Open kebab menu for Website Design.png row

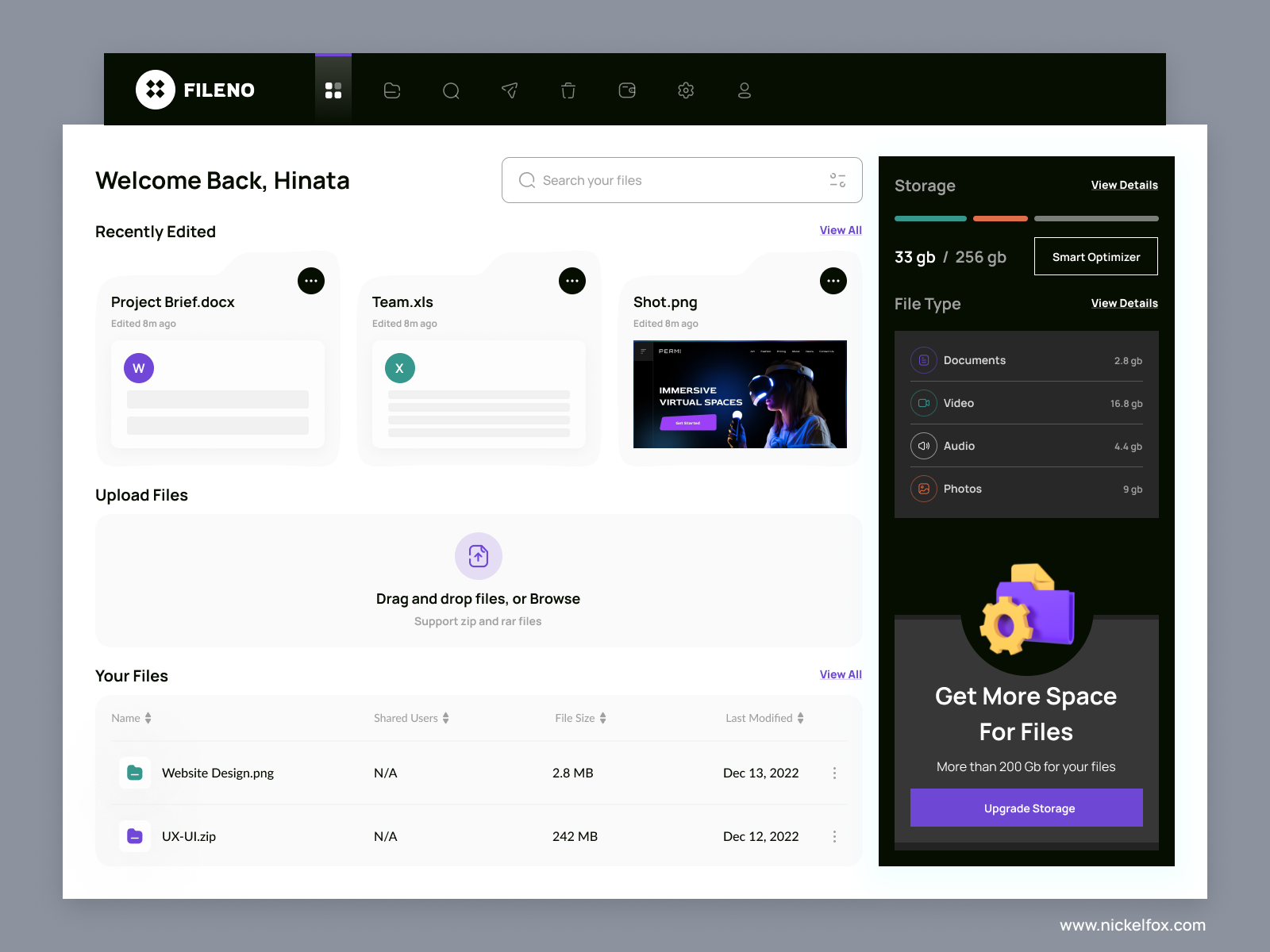[x=834, y=773]
